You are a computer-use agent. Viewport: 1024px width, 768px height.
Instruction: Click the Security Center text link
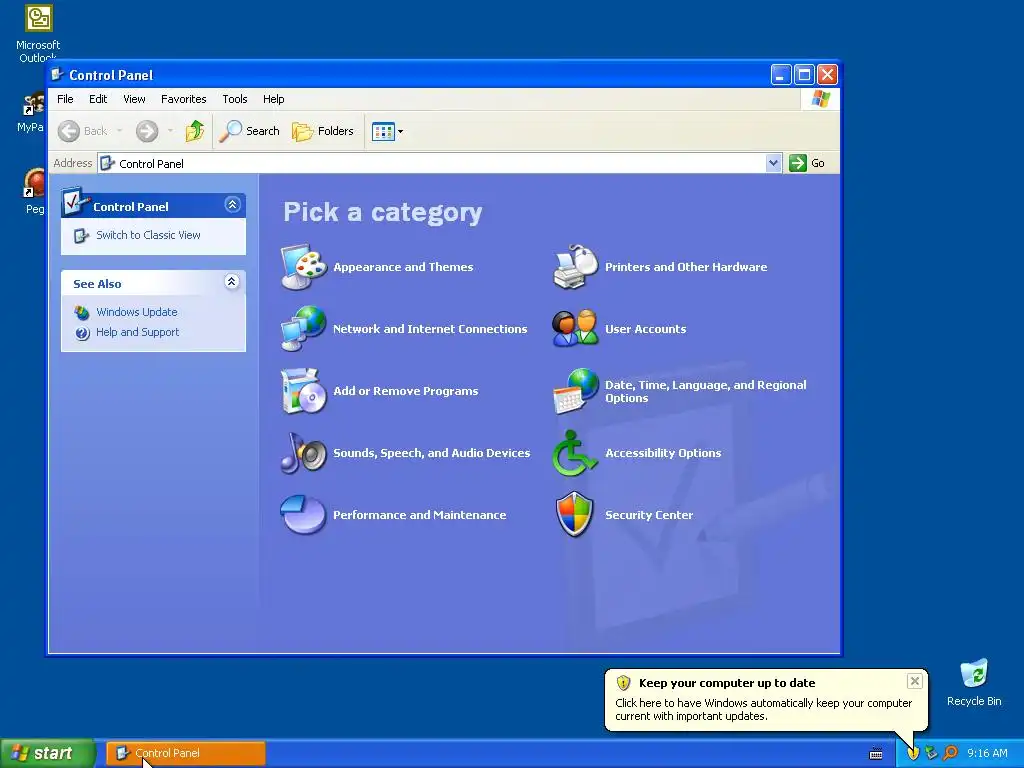click(649, 515)
